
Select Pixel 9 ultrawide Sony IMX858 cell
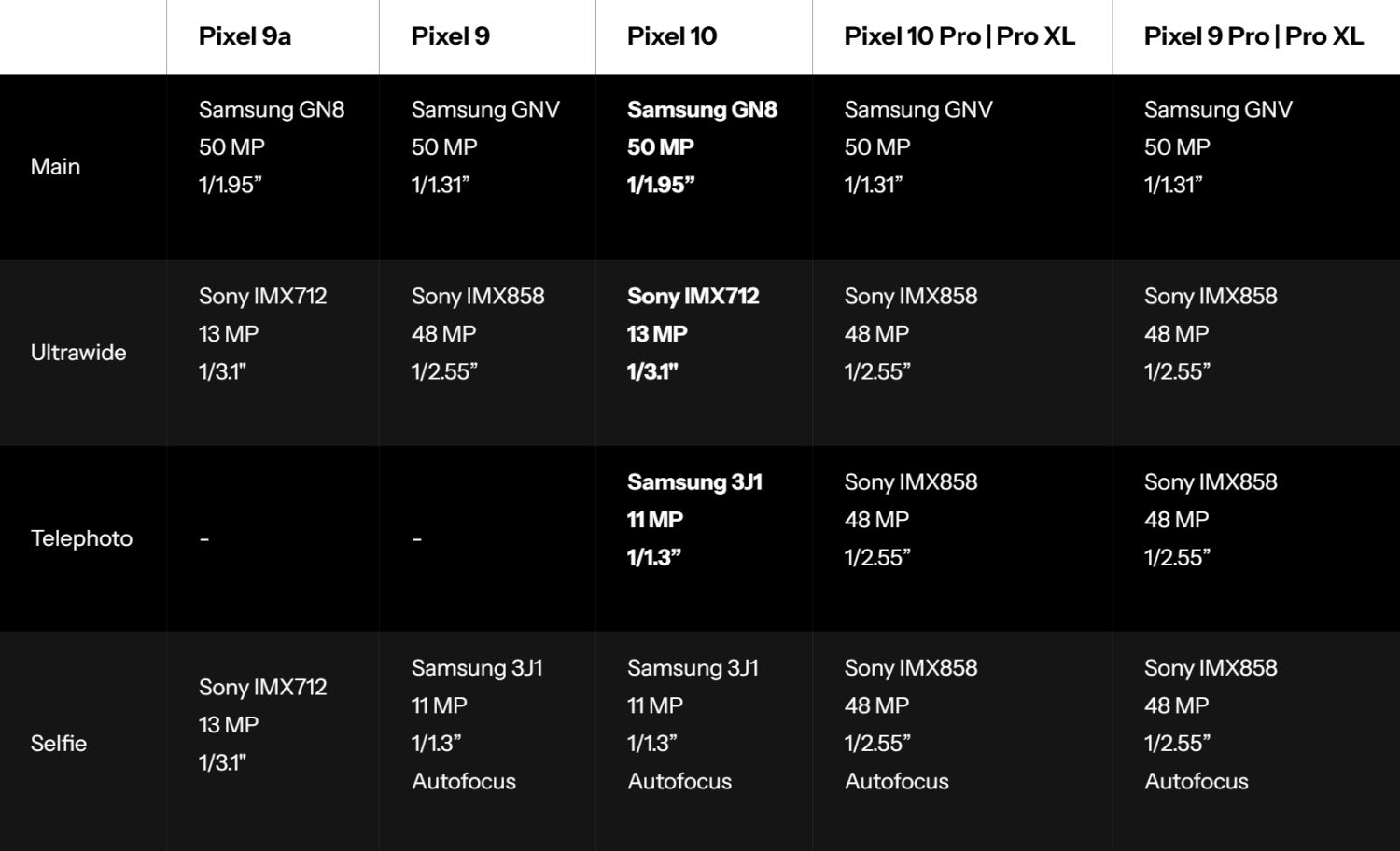[x=478, y=296]
